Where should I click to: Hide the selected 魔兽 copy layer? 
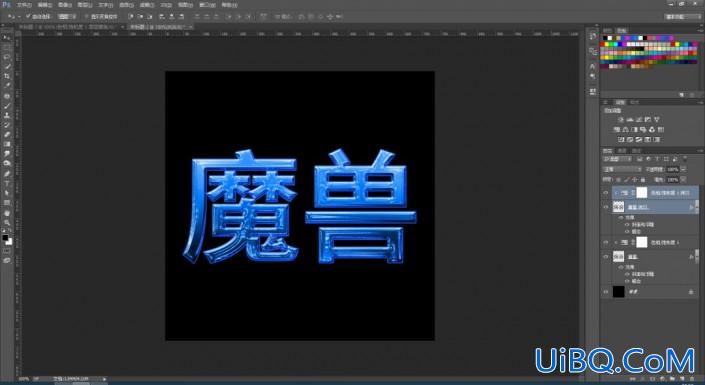[606, 207]
